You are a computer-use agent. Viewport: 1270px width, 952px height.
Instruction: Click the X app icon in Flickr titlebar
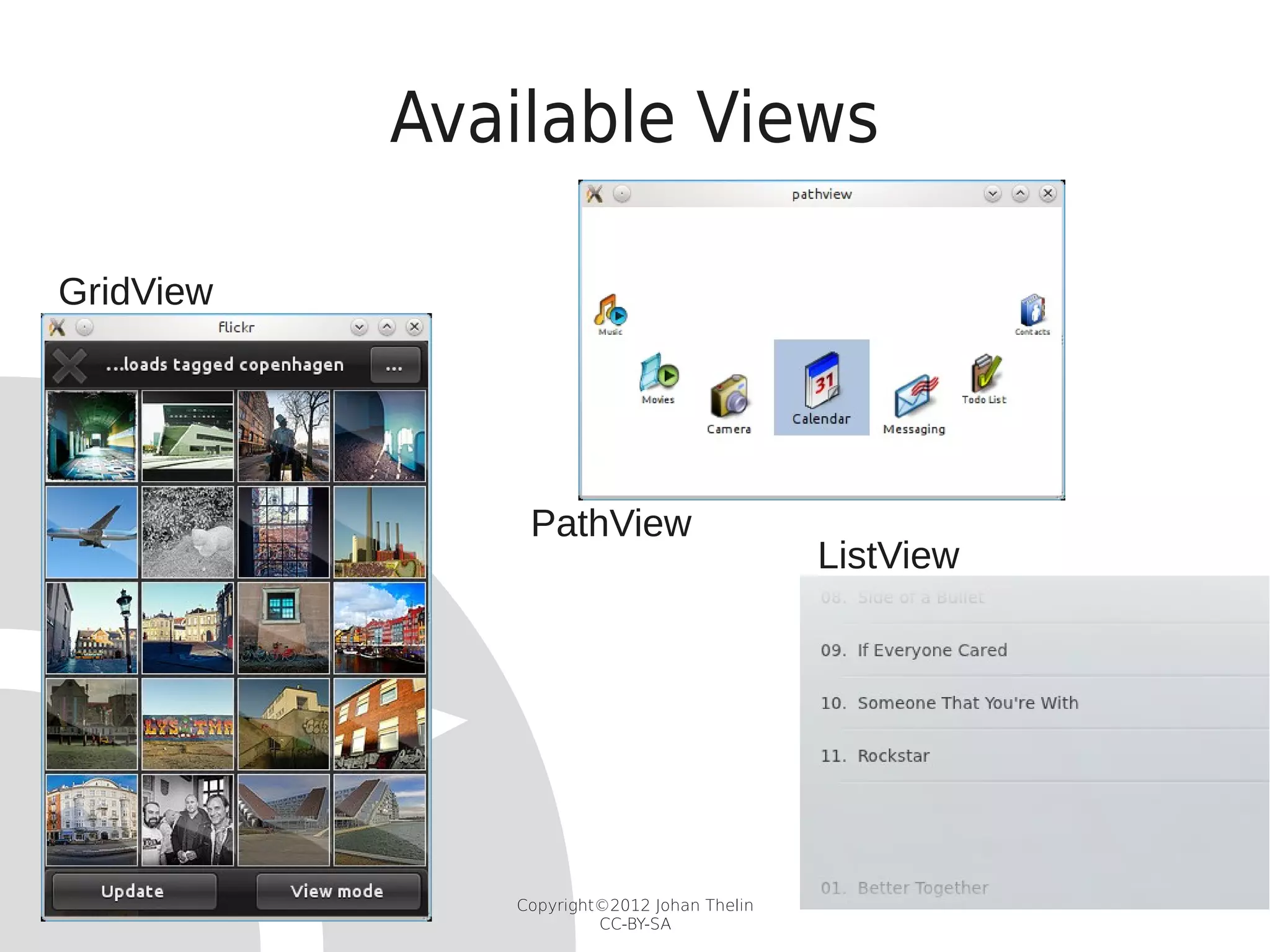point(57,327)
